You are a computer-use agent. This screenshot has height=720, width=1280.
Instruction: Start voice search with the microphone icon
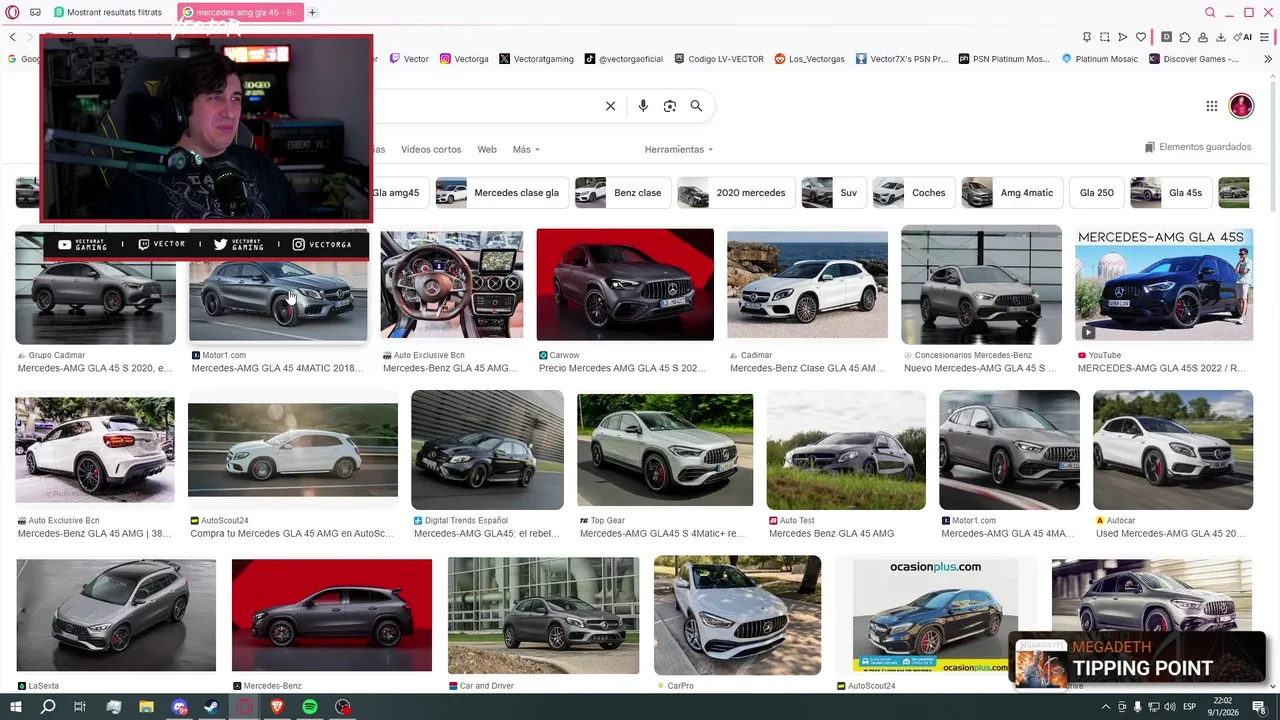point(643,106)
